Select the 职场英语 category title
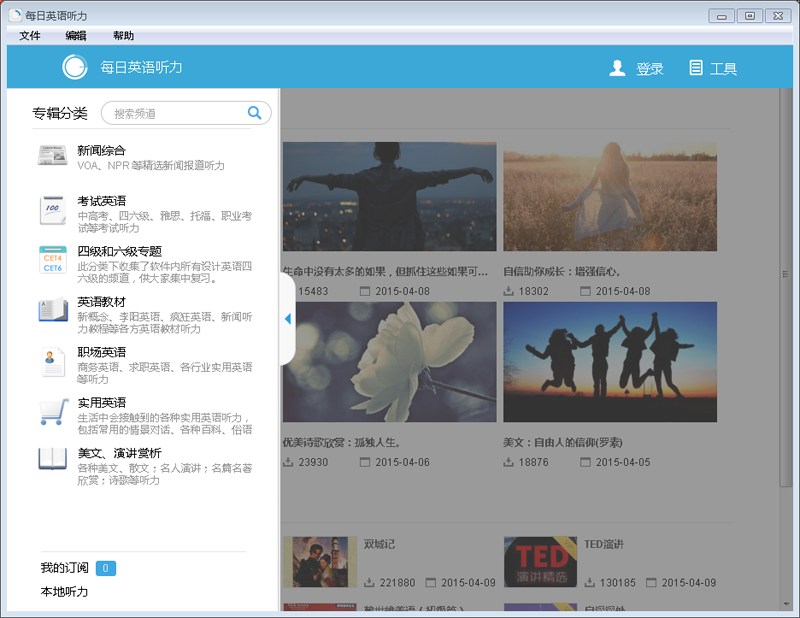 (102, 352)
